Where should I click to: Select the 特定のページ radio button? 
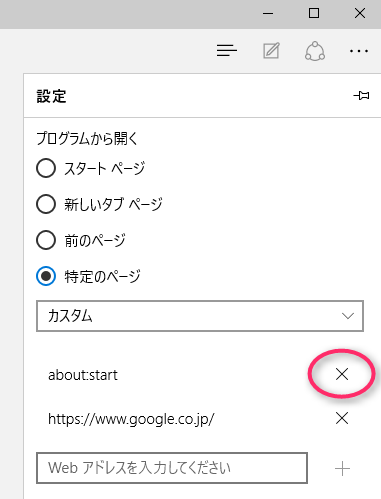tap(46, 276)
